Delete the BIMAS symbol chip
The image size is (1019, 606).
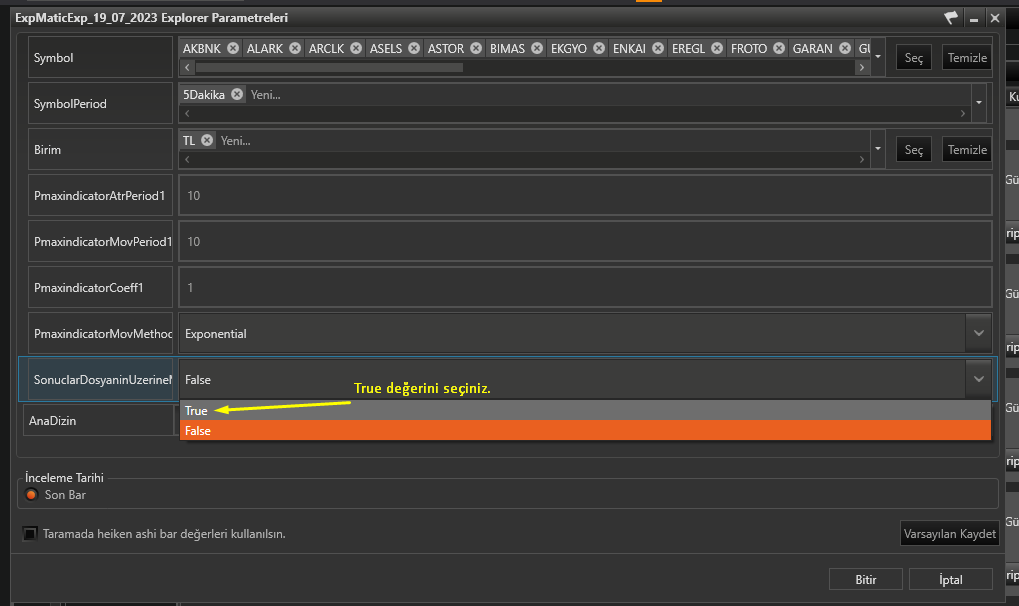click(x=537, y=48)
